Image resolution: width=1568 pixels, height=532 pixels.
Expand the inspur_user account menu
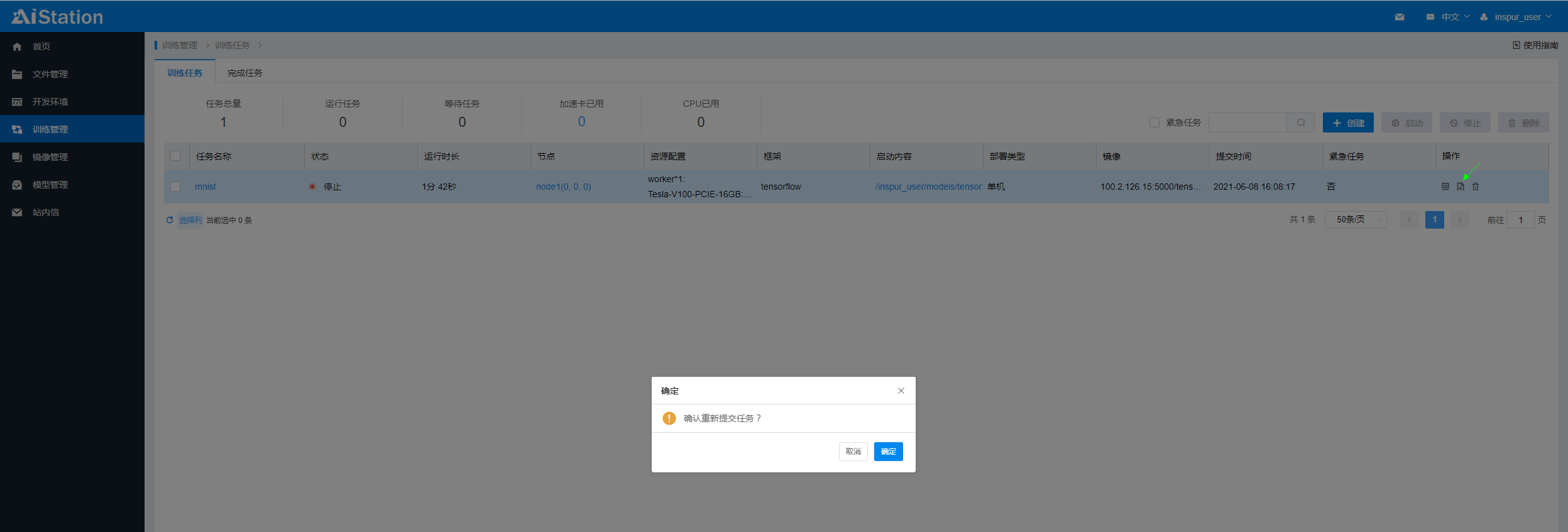1517,17
